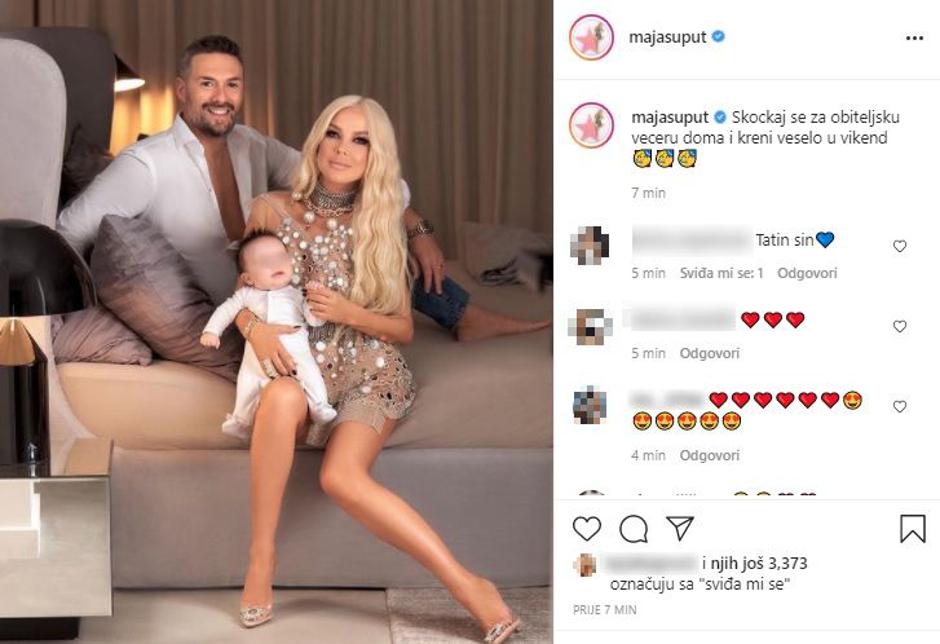
Task: Save post with the bookmark icon
Action: click(912, 529)
